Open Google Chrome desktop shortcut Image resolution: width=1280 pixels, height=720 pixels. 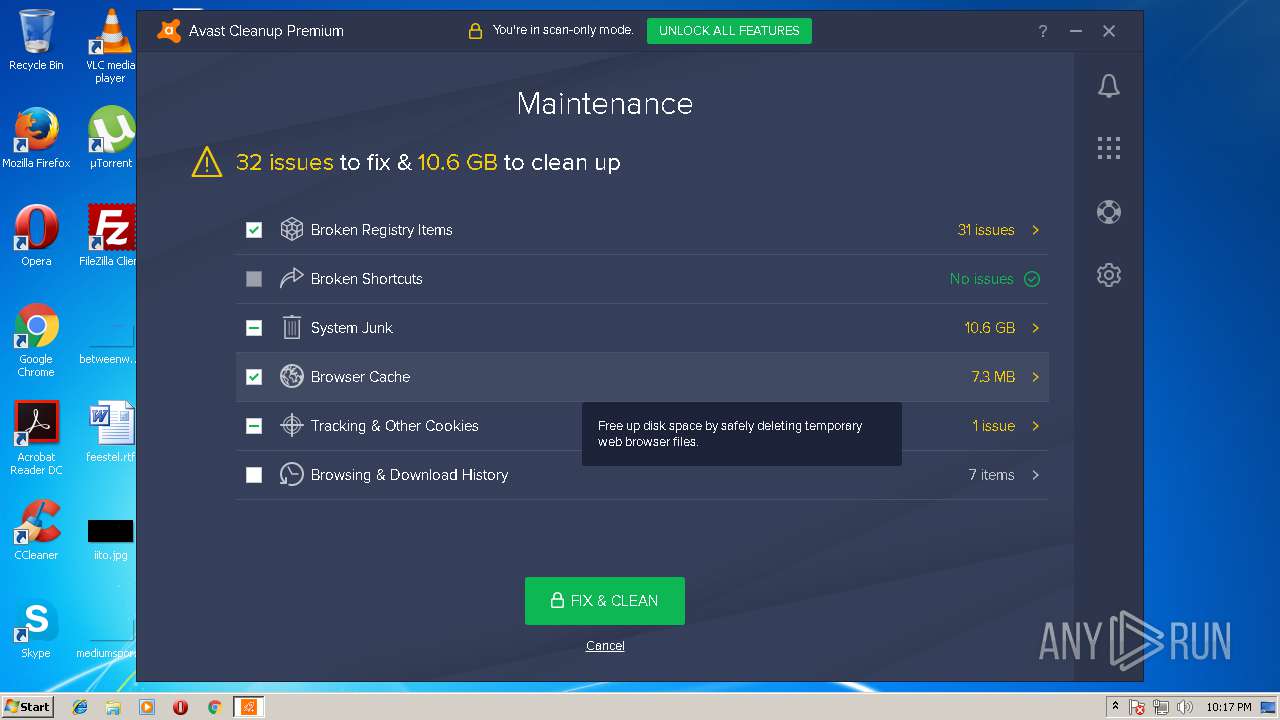36,340
